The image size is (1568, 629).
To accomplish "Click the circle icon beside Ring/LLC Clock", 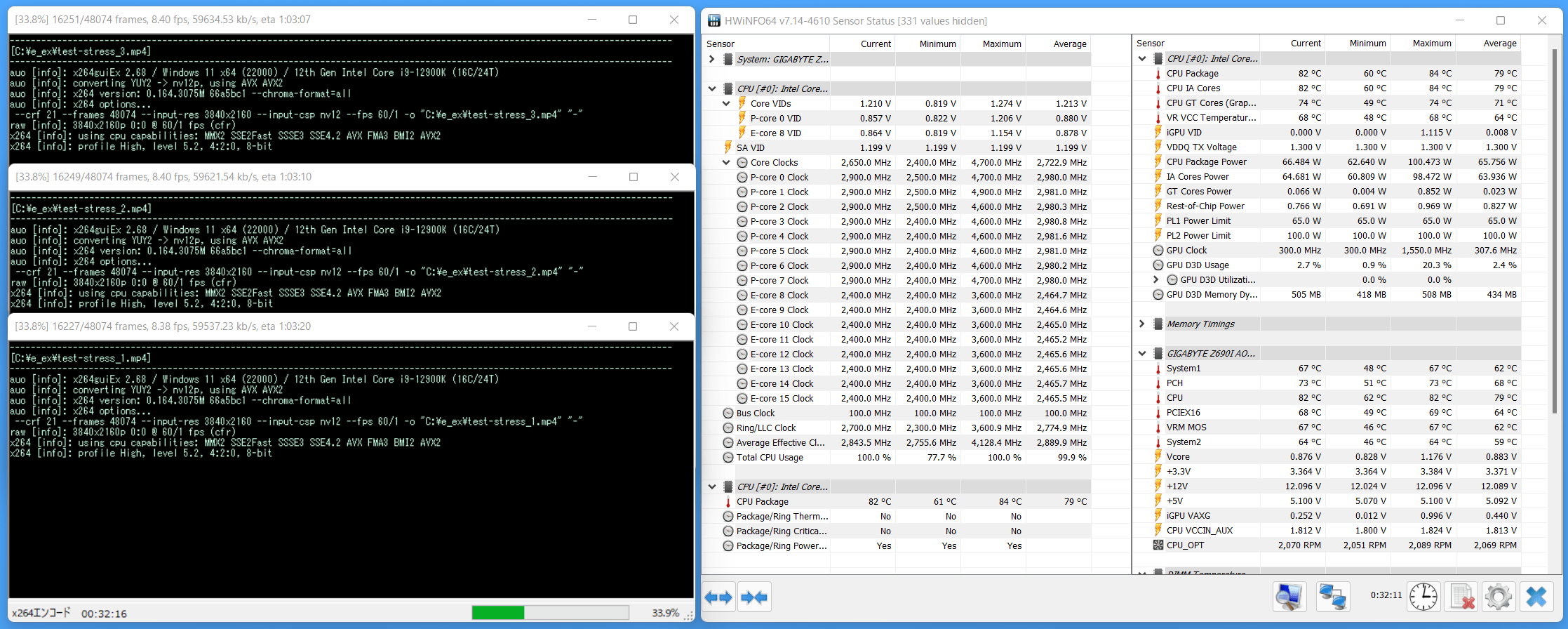I will [x=728, y=428].
